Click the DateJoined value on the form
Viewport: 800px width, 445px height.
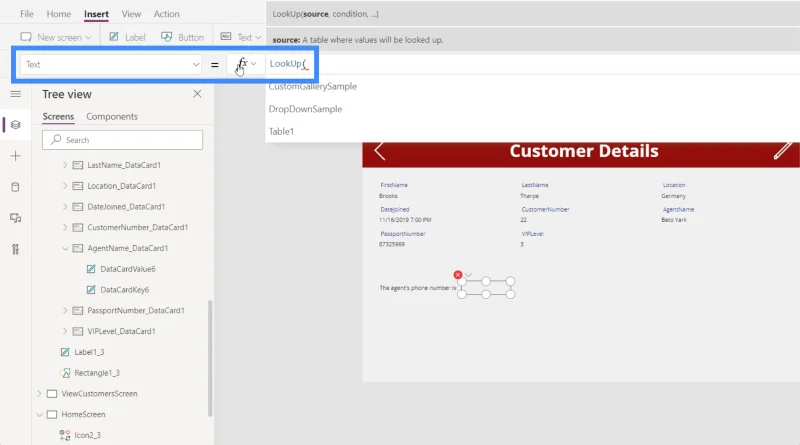pyautogui.click(x=405, y=220)
